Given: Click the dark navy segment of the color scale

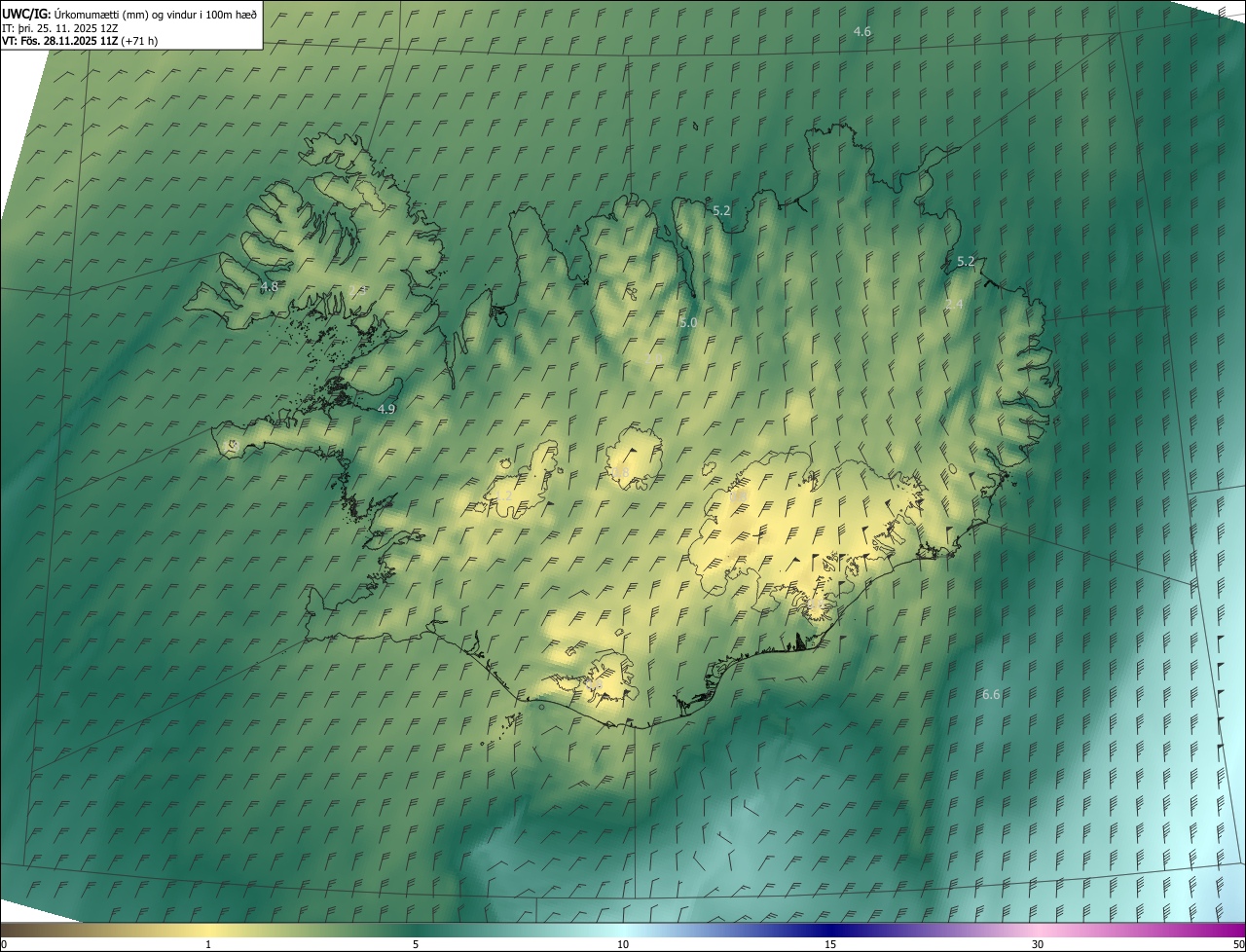Looking at the screenshot, I should tap(830, 931).
